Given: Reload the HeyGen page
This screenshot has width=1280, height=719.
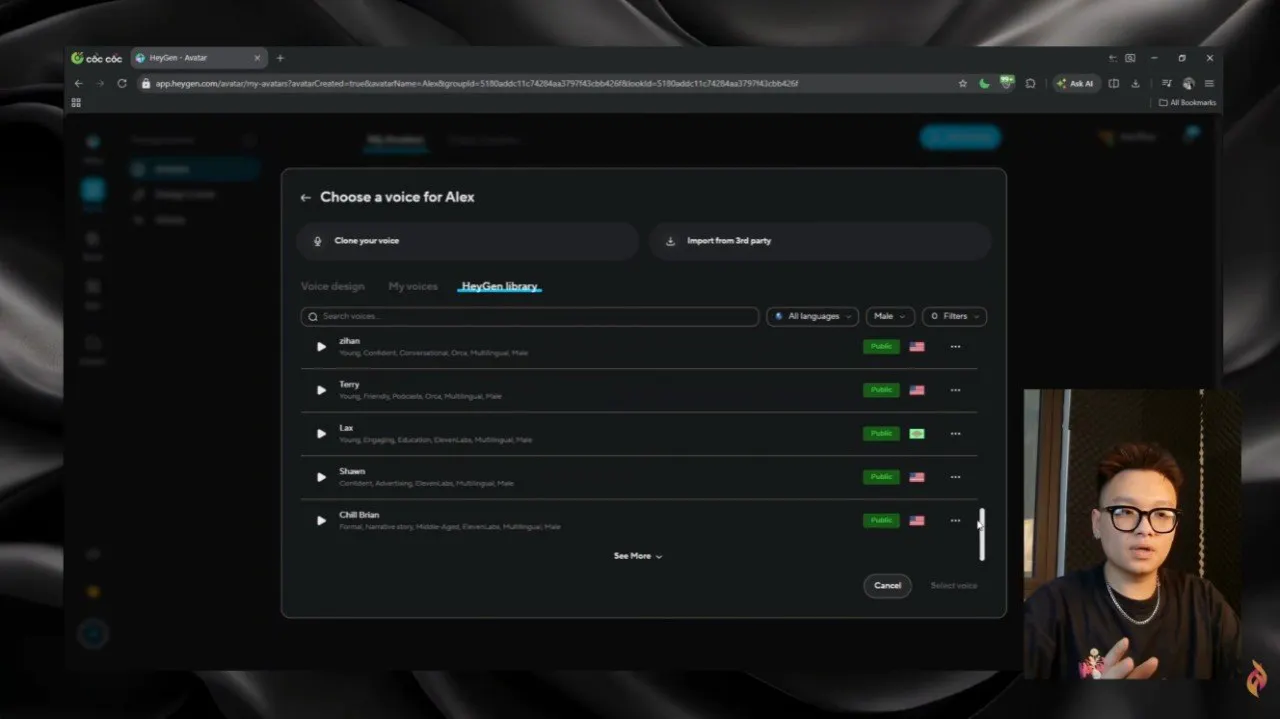Looking at the screenshot, I should tap(122, 84).
